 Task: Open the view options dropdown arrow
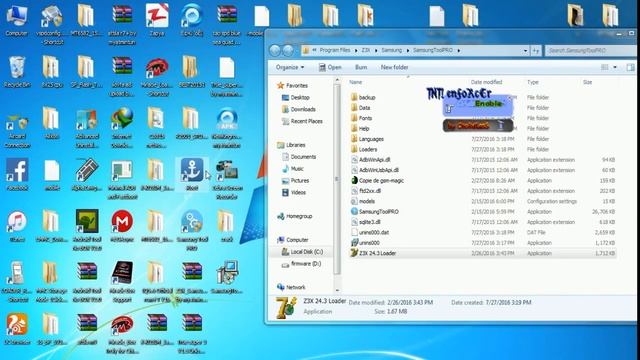[615, 67]
